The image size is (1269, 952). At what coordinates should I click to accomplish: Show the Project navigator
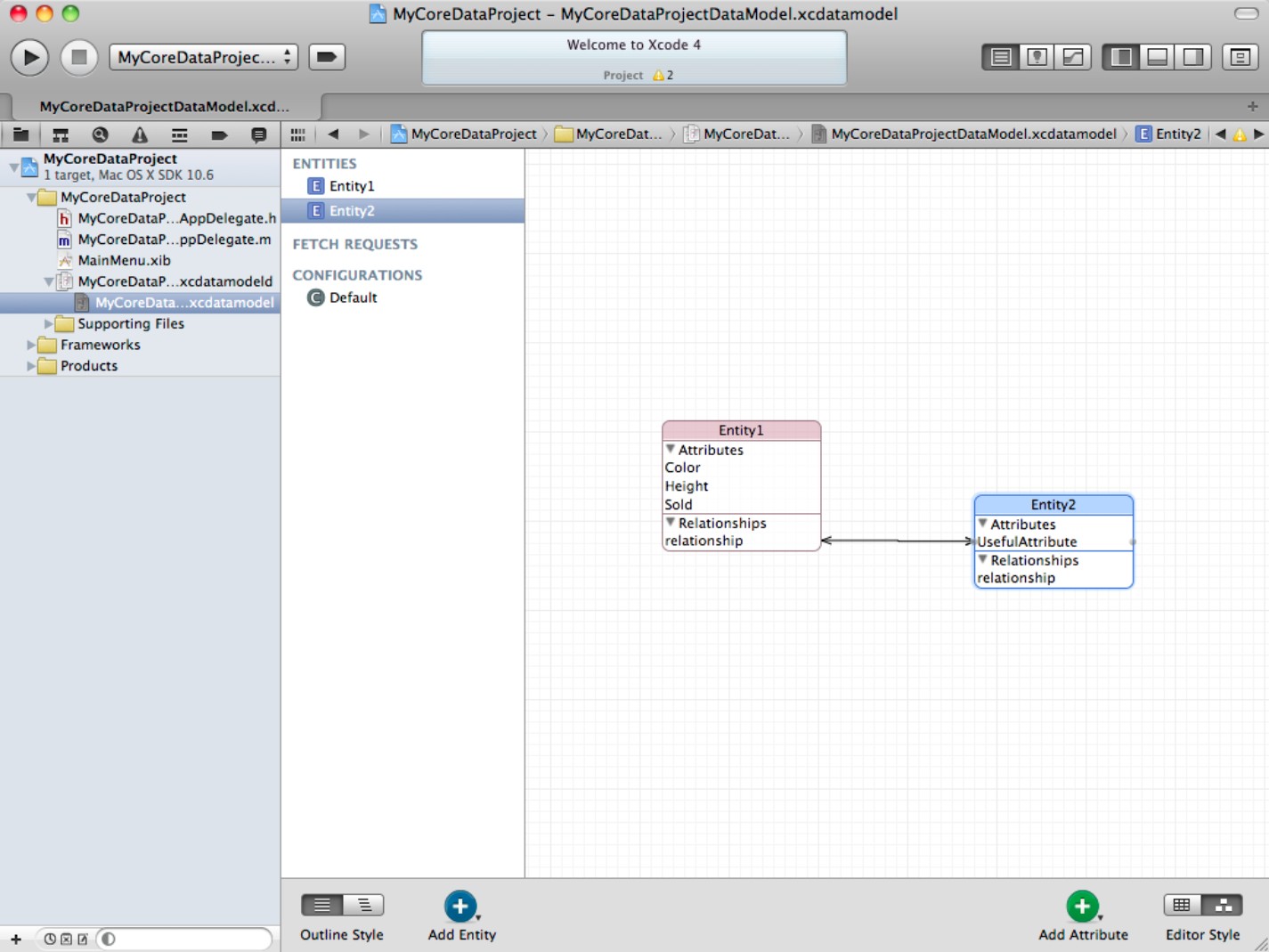coord(20,134)
